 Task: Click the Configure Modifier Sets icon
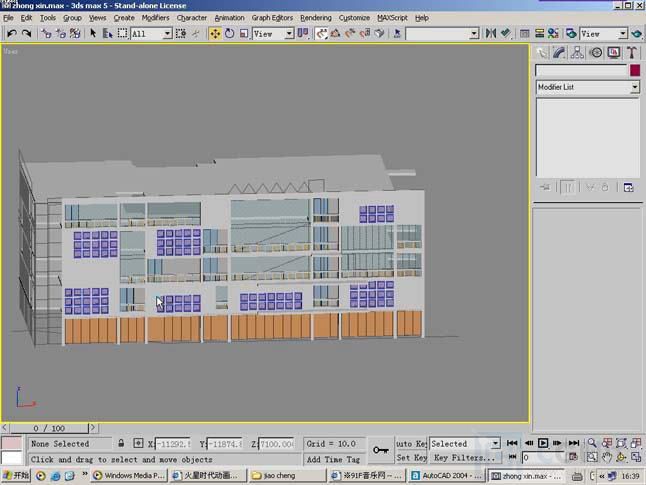coord(629,187)
